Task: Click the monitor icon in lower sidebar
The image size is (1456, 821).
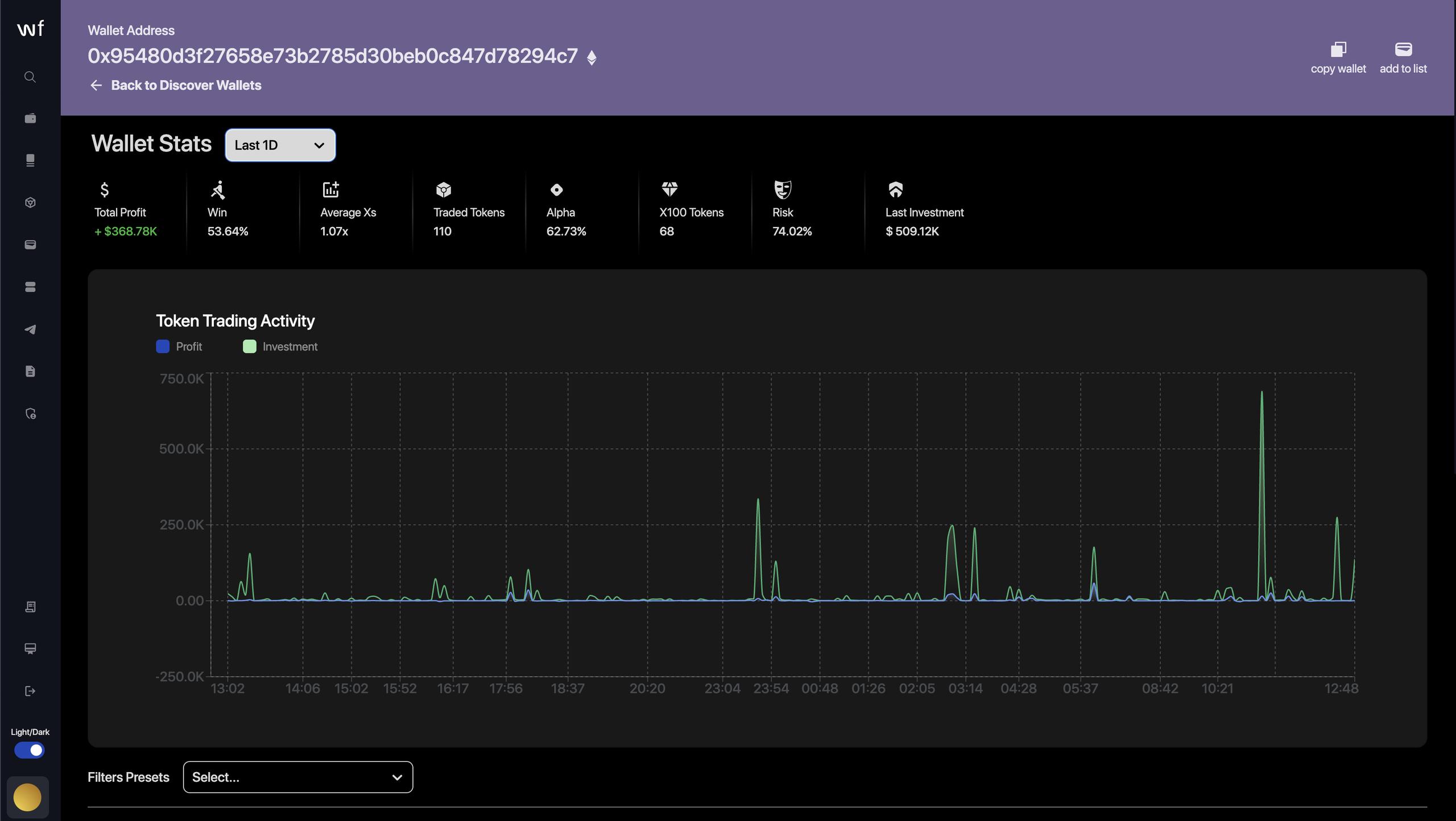Action: point(30,649)
